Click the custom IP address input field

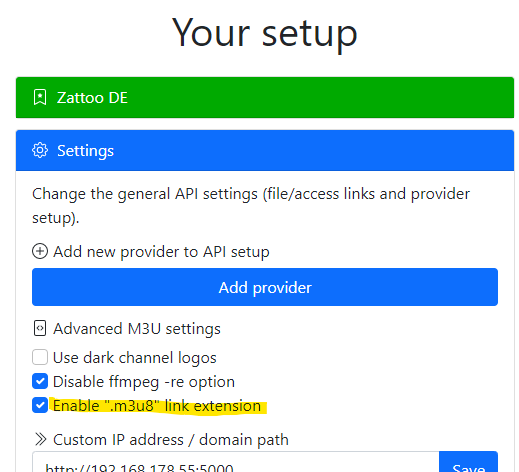(x=236, y=463)
